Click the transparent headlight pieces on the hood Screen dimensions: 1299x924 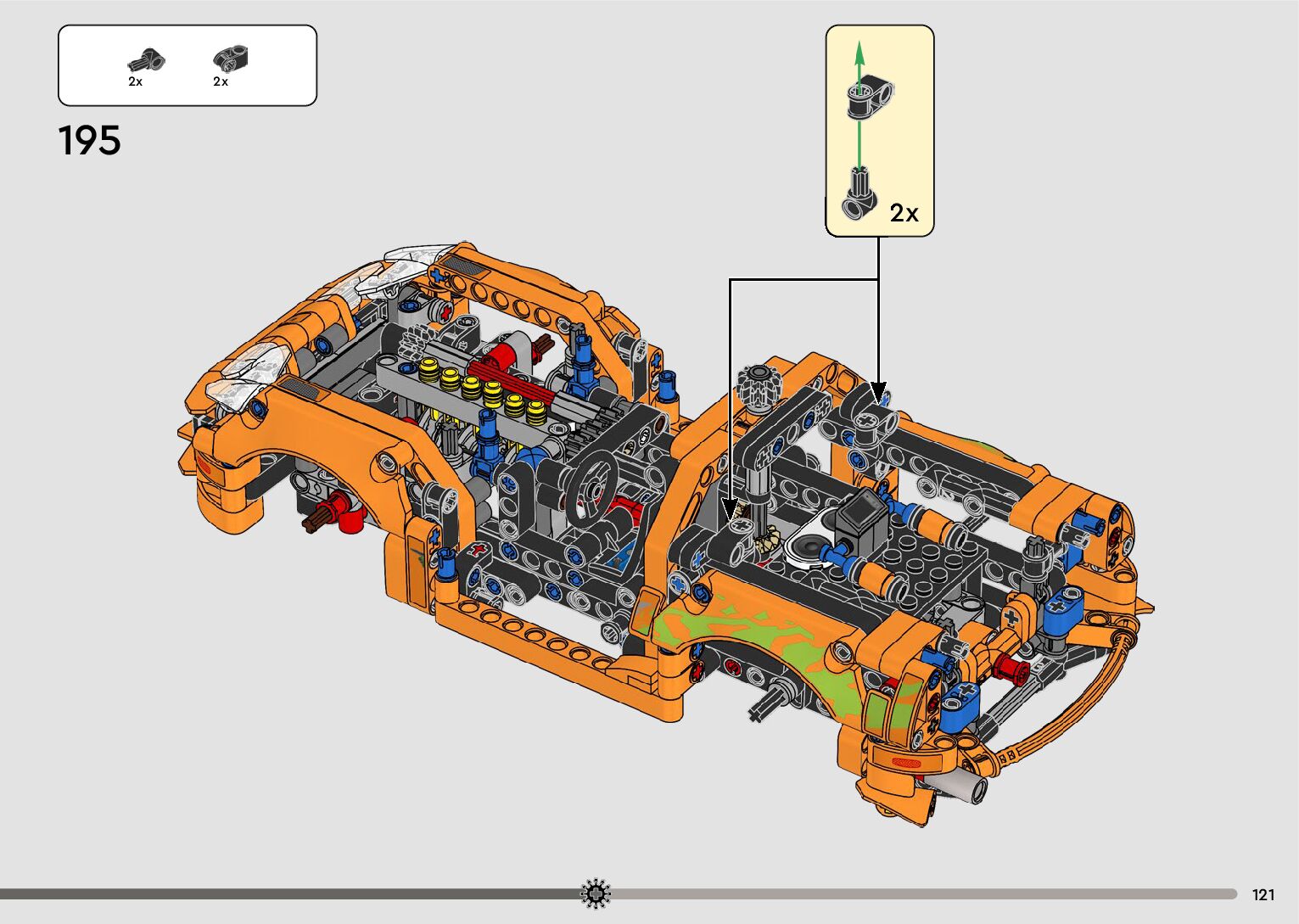pyautogui.click(x=255, y=367)
